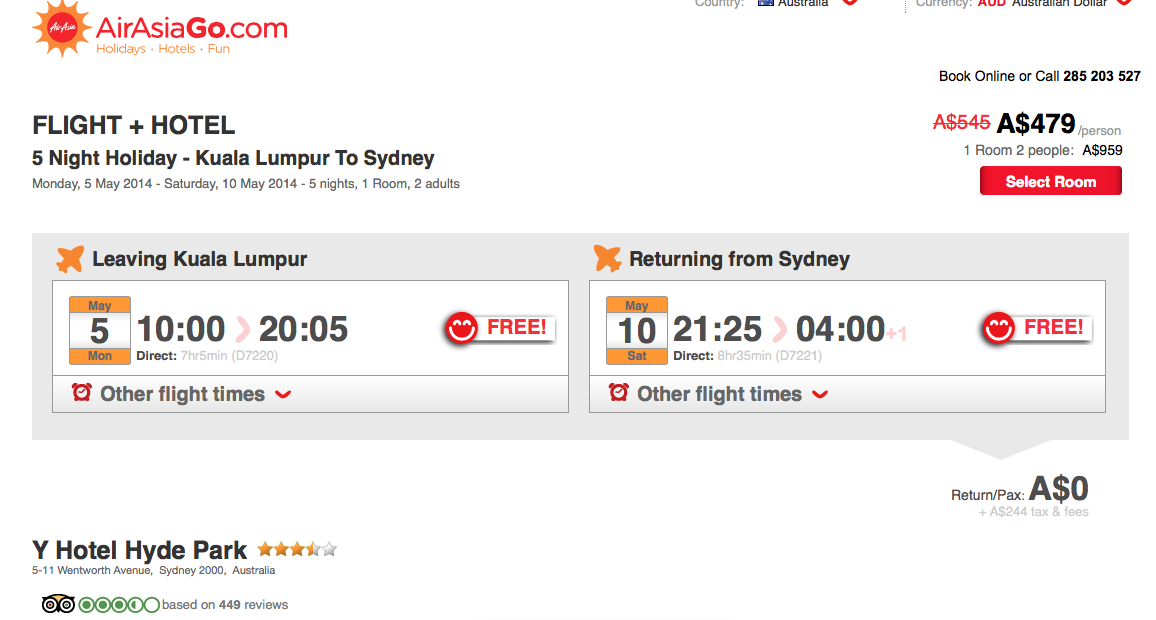Click the AirAsiaGo.com site name text
Screen dimensions: 1156x620
pyautogui.click(x=192, y=27)
